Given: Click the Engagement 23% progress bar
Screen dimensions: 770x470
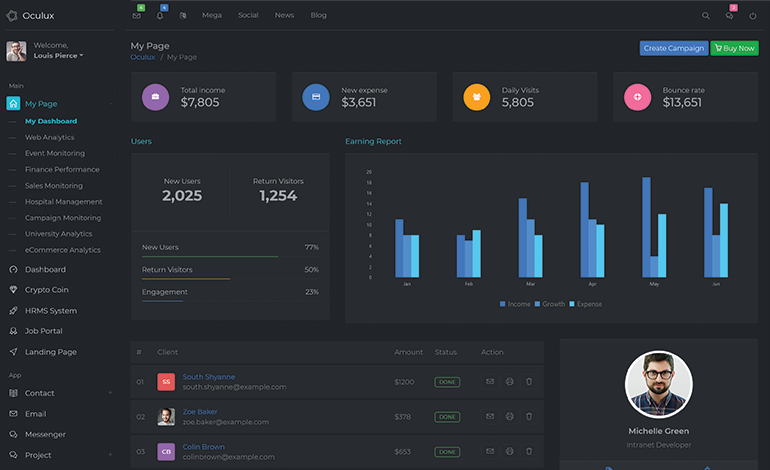Looking at the screenshot, I should coord(230,301).
